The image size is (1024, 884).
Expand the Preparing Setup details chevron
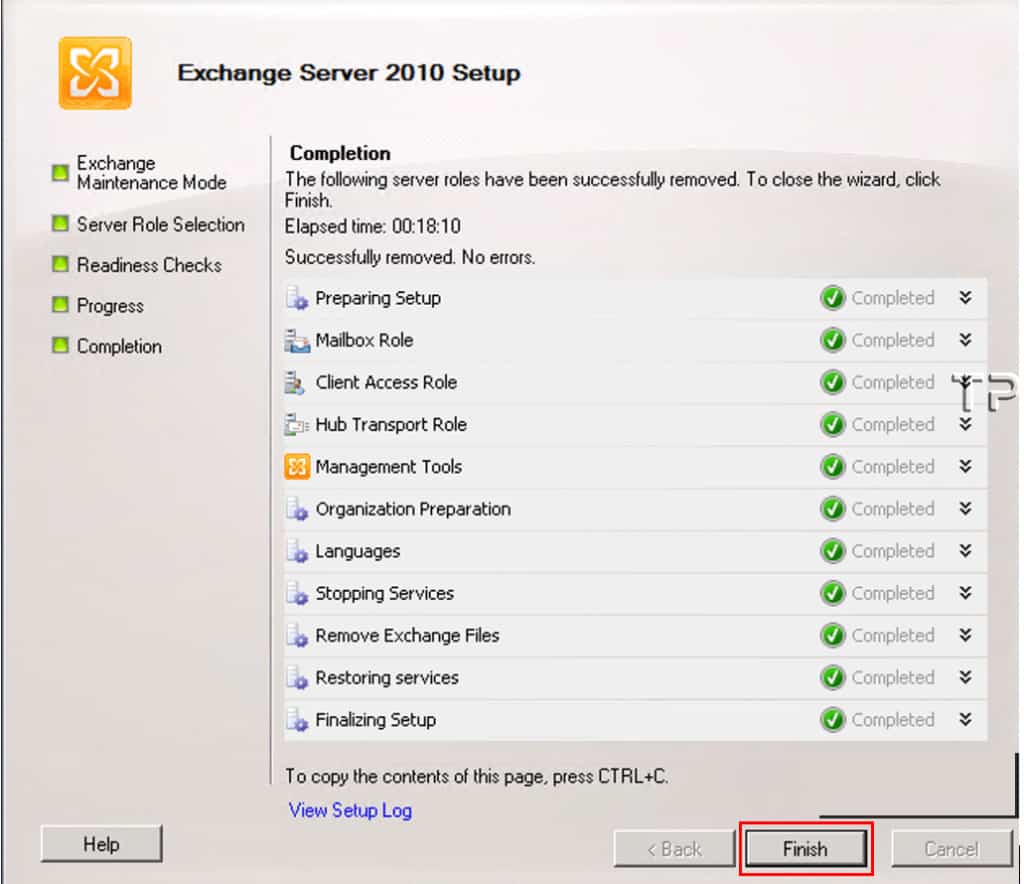(x=965, y=298)
